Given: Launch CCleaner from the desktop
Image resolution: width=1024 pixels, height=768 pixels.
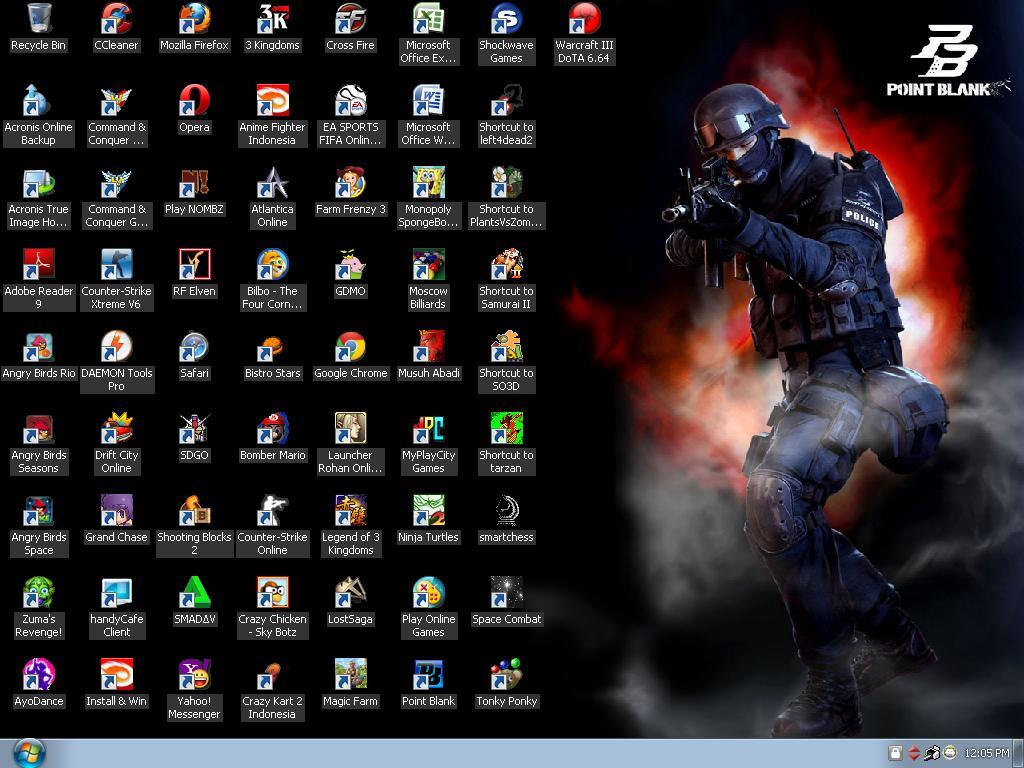Looking at the screenshot, I should click(x=116, y=18).
